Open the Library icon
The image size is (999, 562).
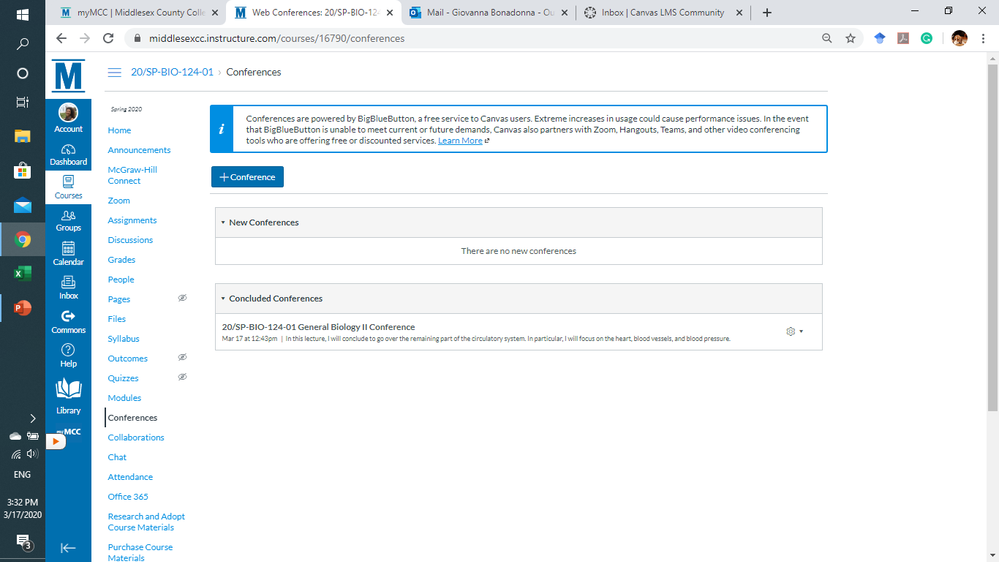(68, 395)
